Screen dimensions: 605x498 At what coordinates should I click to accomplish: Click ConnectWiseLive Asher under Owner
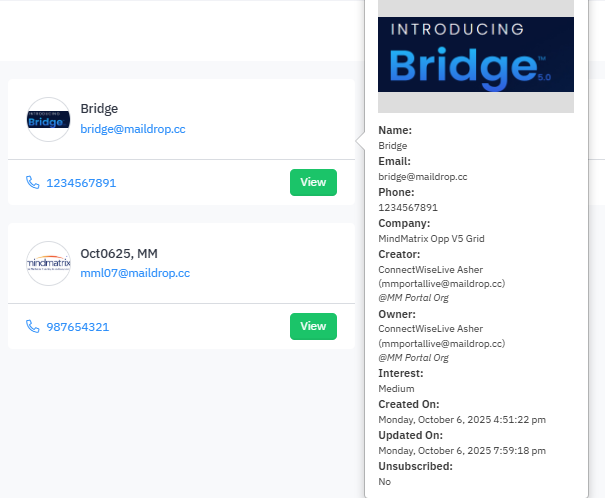click(x=430, y=328)
